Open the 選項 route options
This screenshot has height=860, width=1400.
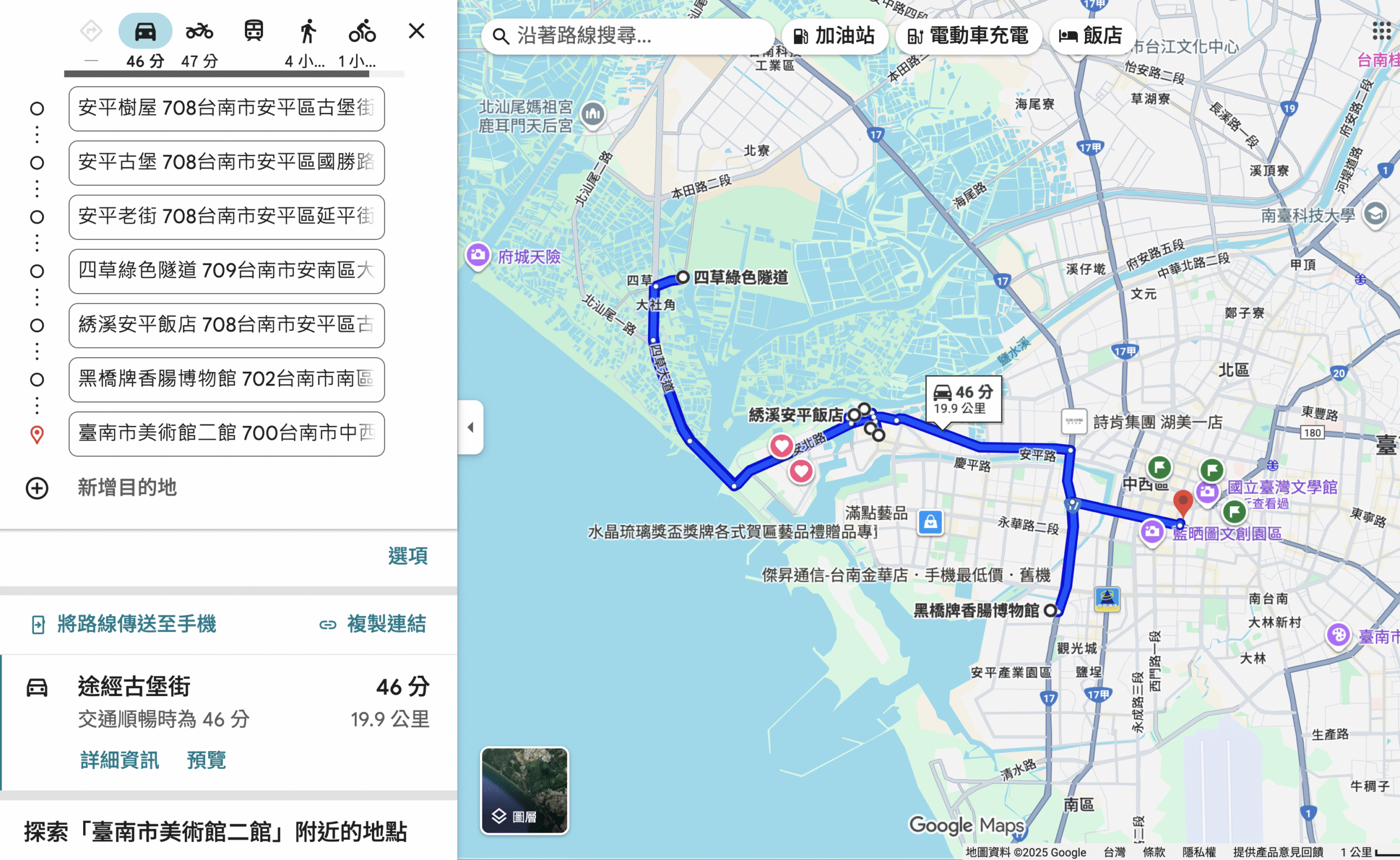[407, 555]
